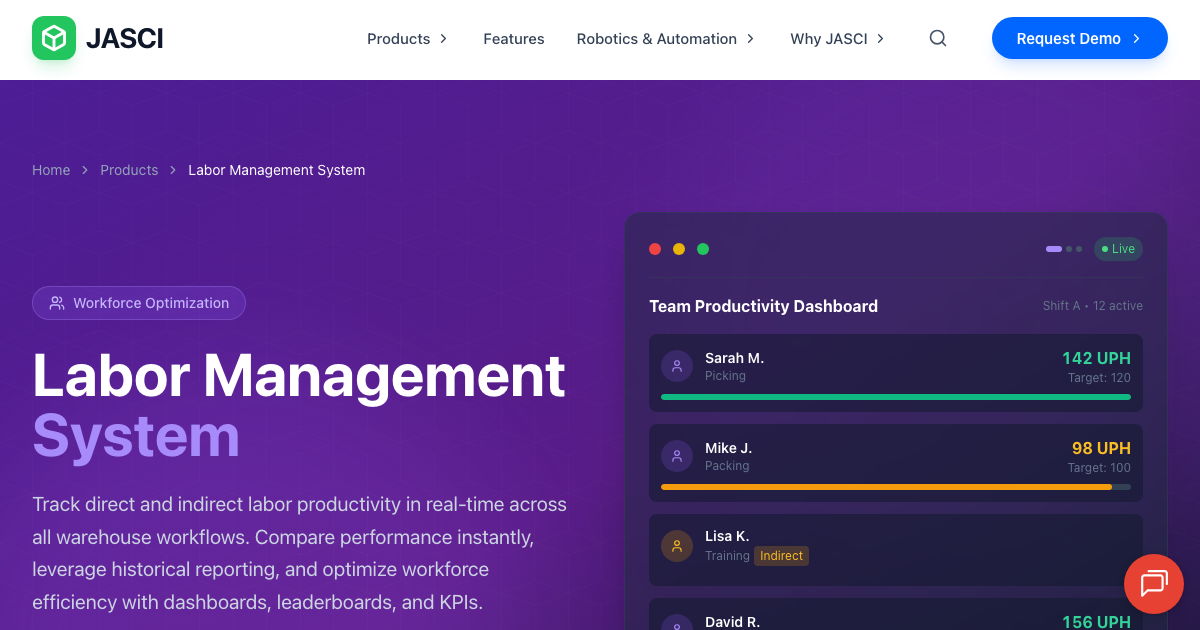Select the Sarah M. name
Viewport: 1200px width, 630px height.
(734, 358)
